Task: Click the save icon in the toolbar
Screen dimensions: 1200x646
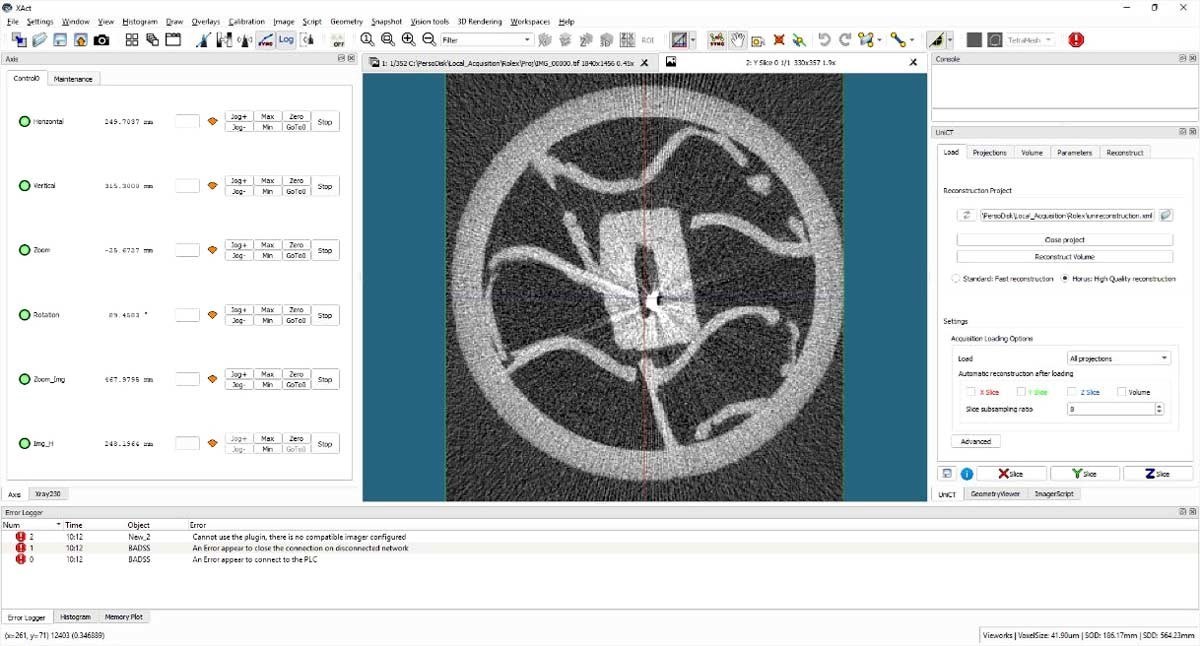Action: [x=60, y=40]
